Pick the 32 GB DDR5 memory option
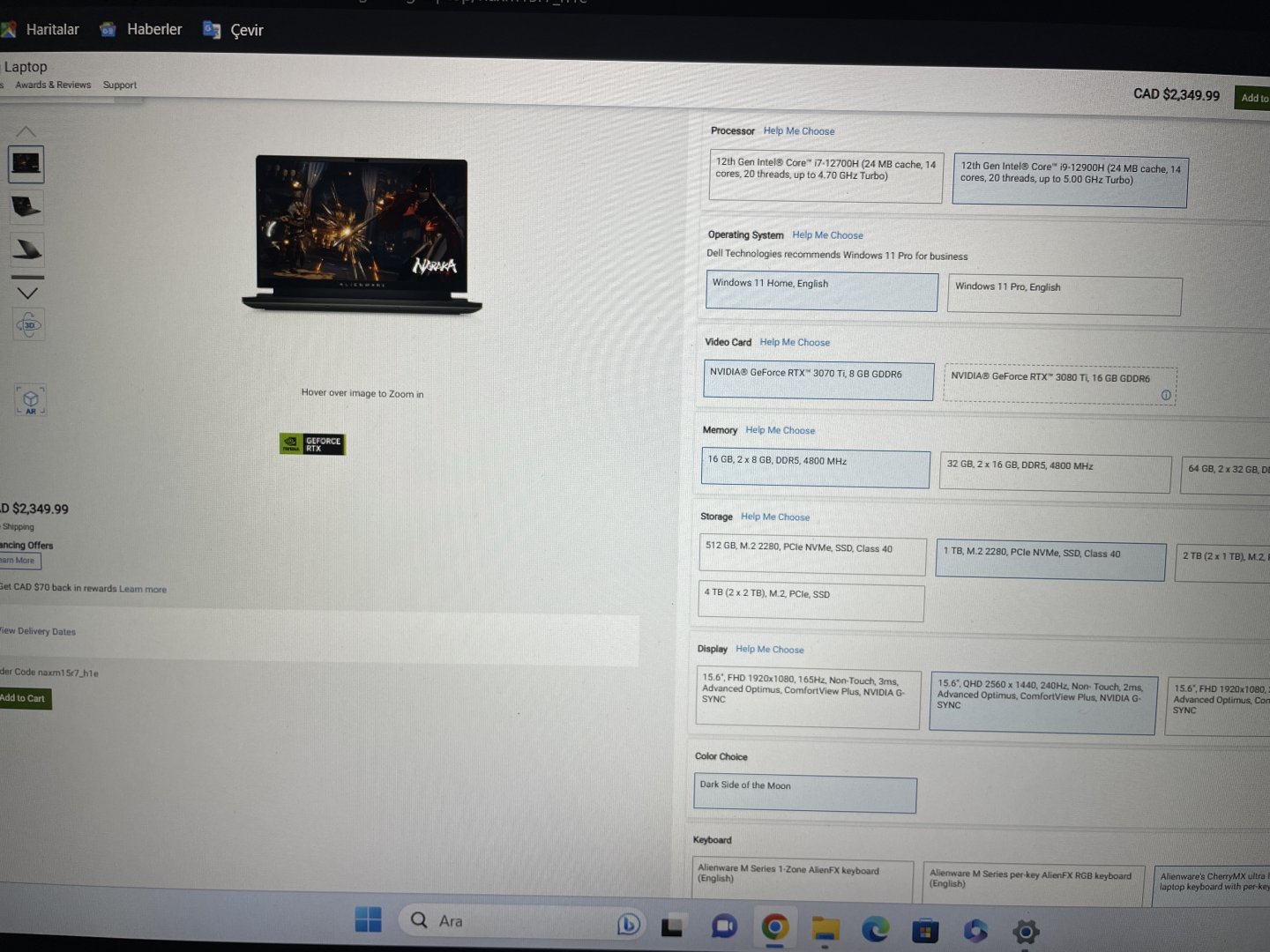The image size is (1270, 952). [1056, 473]
